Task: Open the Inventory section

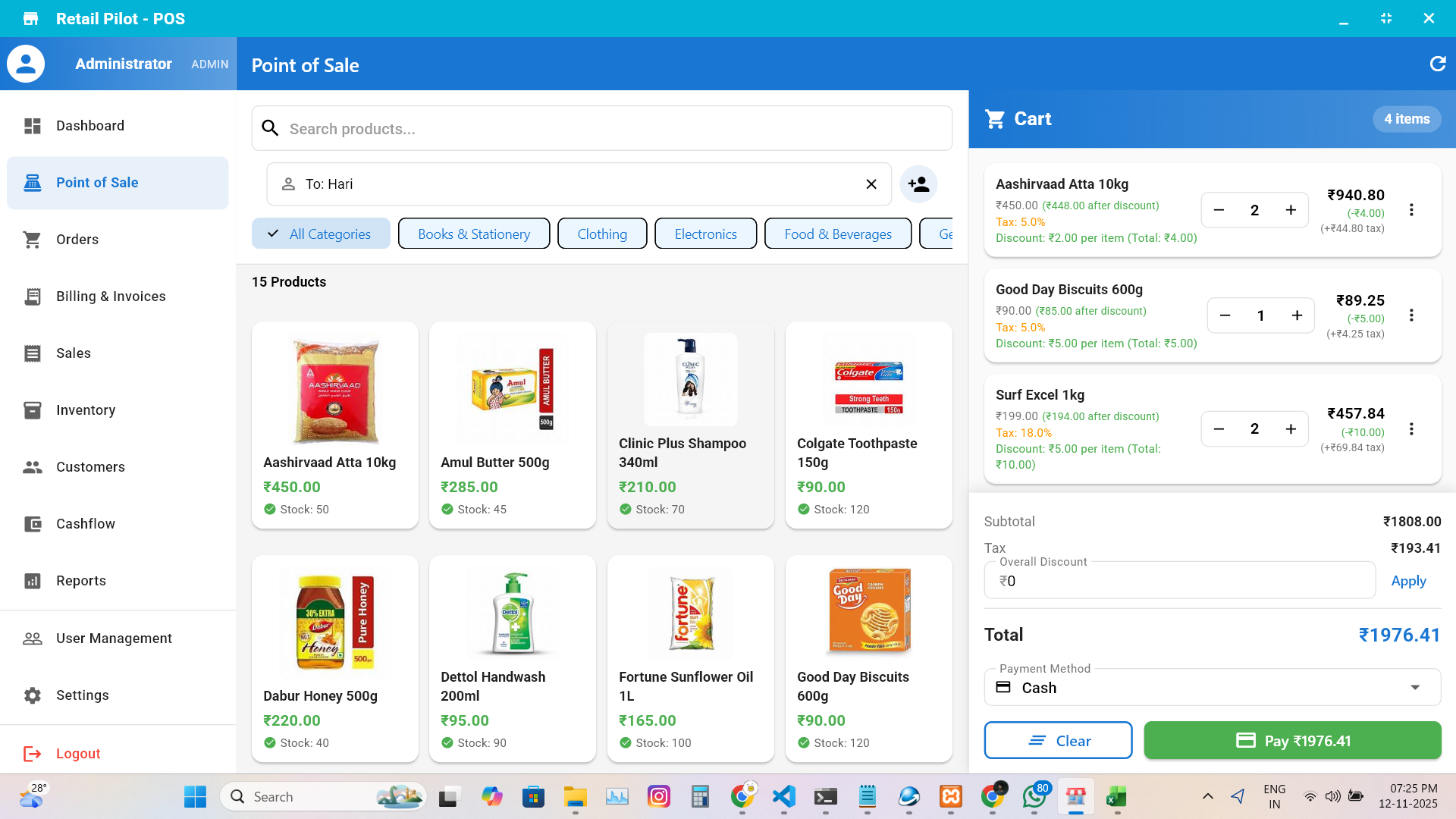Action: tap(86, 409)
